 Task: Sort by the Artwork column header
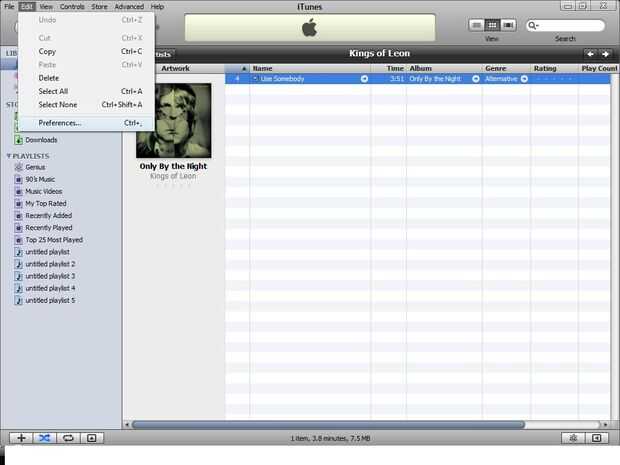pyautogui.click(x=175, y=68)
